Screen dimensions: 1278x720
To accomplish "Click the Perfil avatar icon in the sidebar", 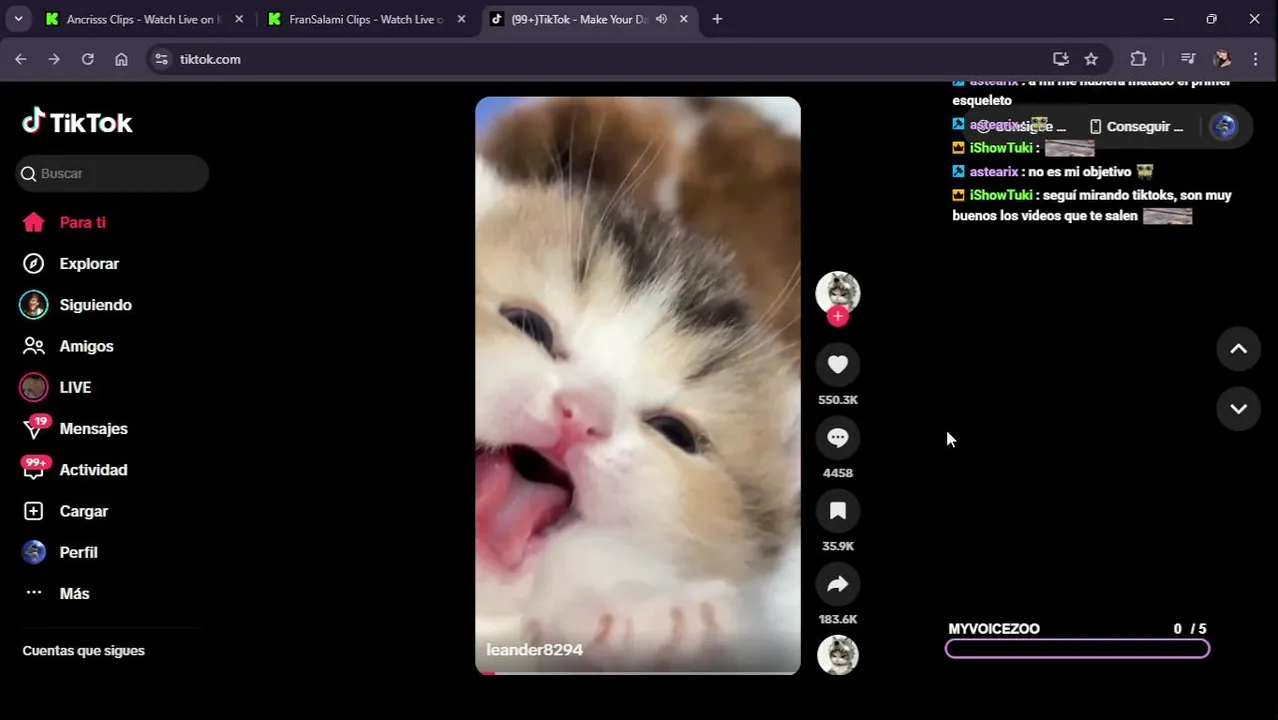I will (x=34, y=552).
